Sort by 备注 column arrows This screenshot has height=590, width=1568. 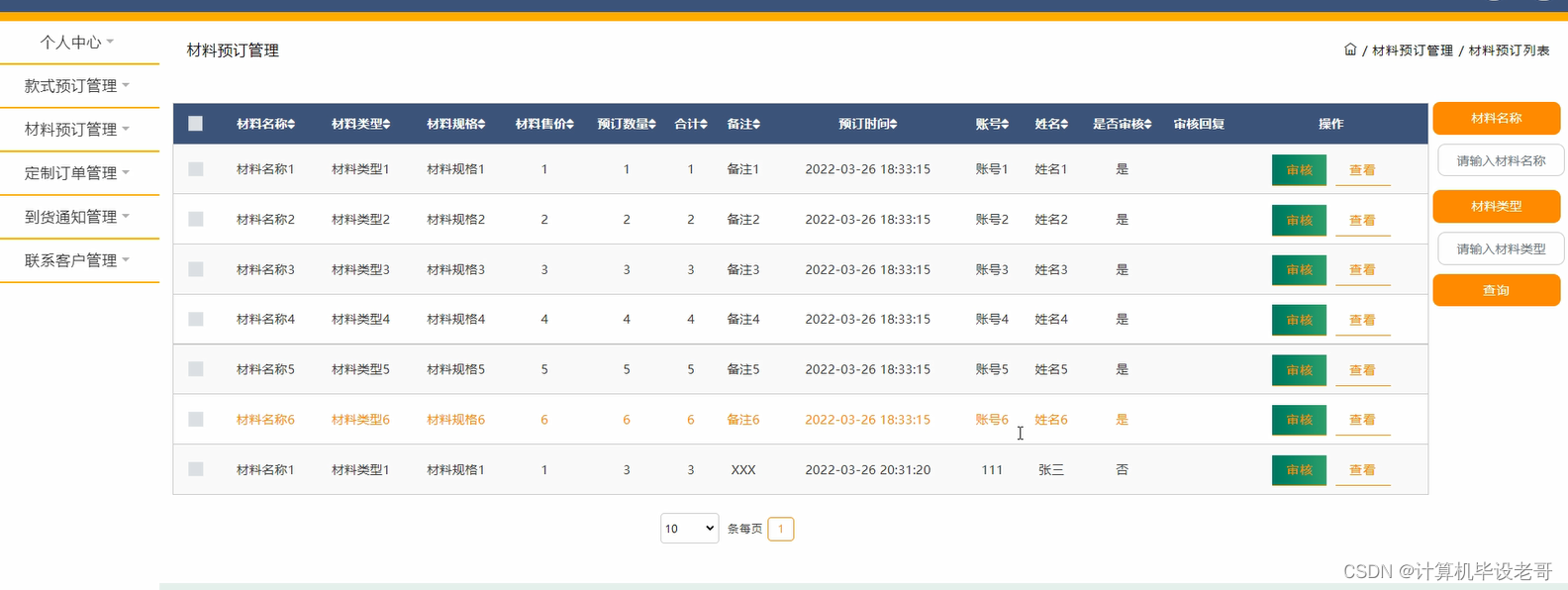tap(756, 125)
